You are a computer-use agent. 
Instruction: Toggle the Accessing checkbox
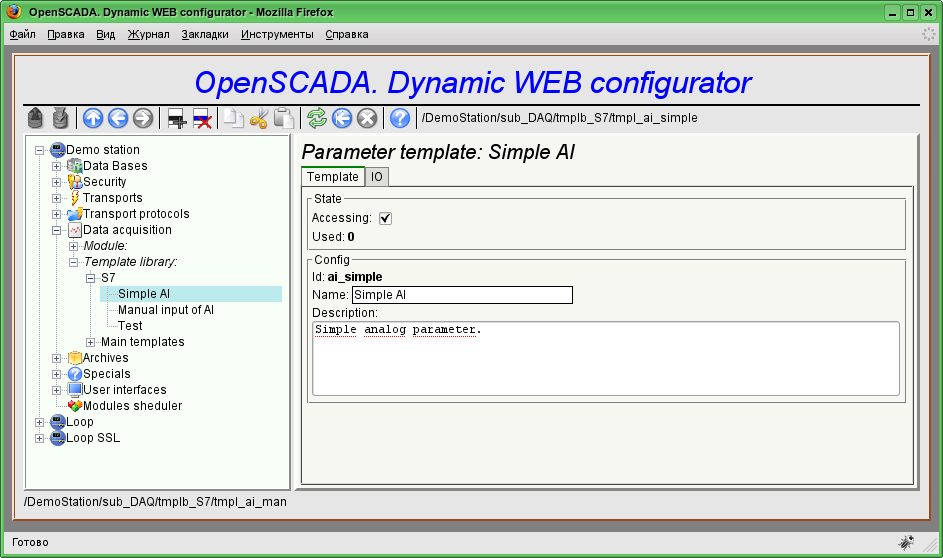(385, 218)
